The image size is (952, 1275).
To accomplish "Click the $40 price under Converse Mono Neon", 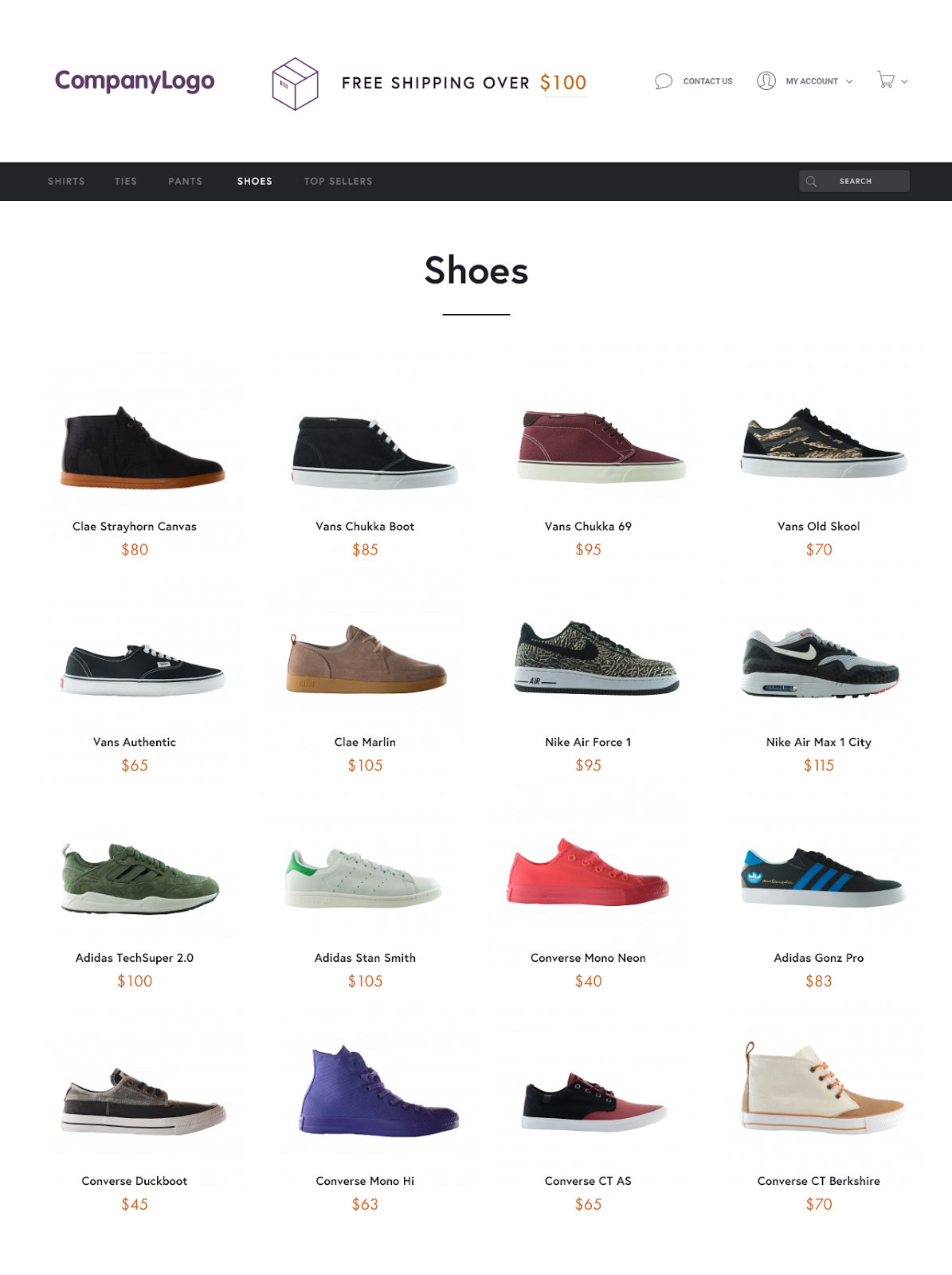I will (x=588, y=981).
